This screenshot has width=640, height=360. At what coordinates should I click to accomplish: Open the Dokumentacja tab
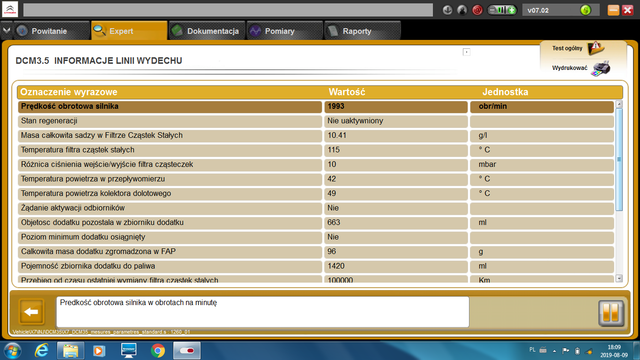tap(207, 31)
